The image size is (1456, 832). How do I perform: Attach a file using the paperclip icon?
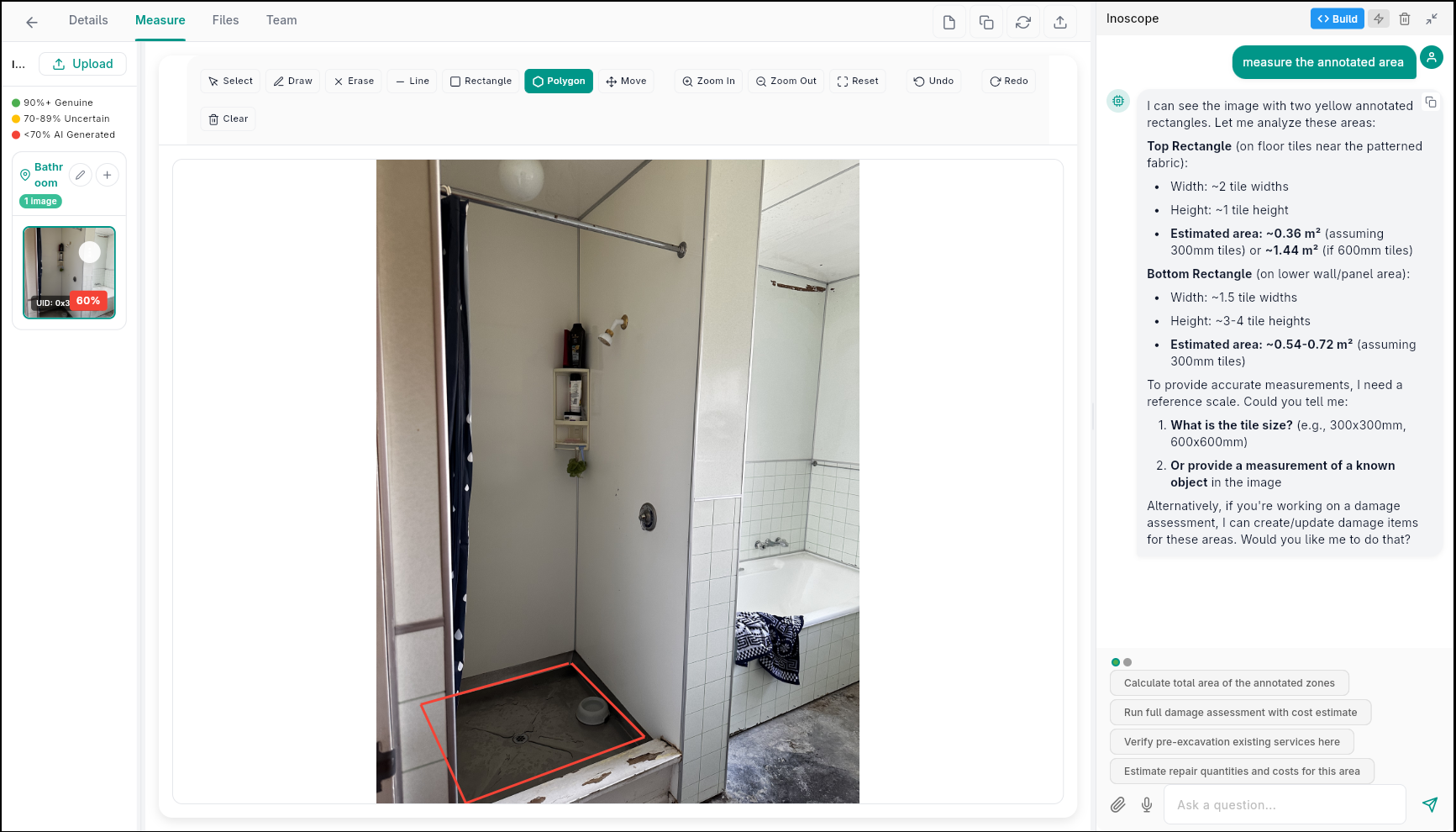(1117, 804)
